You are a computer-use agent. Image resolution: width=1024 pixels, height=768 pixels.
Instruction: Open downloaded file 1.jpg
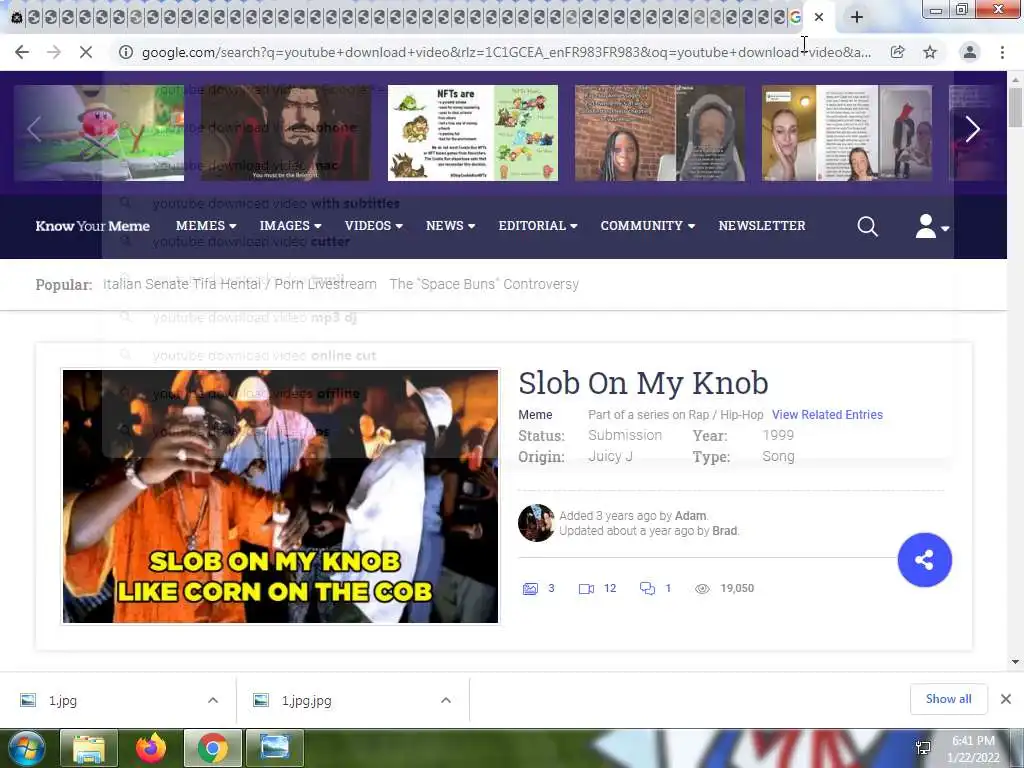coord(63,701)
